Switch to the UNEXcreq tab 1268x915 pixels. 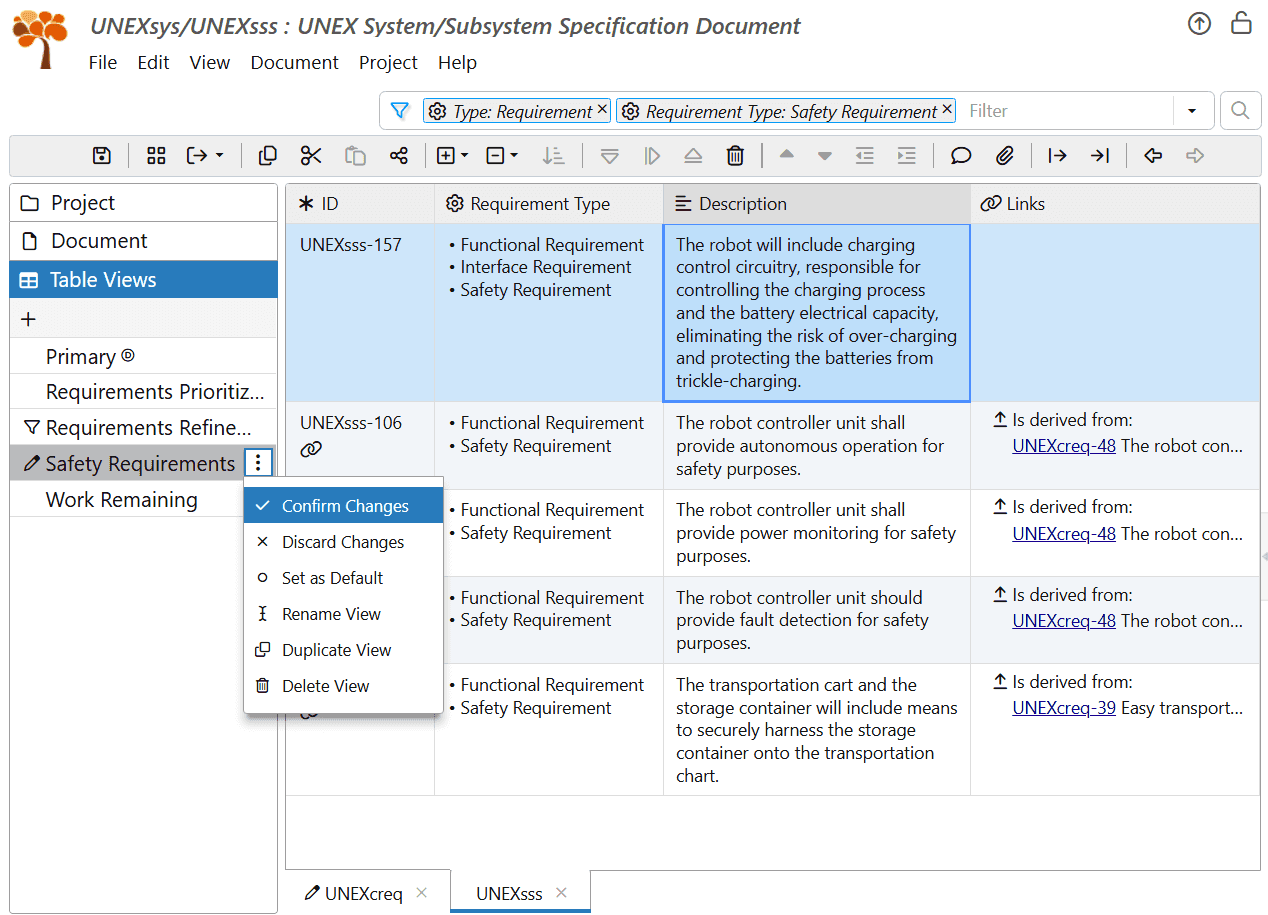(362, 891)
